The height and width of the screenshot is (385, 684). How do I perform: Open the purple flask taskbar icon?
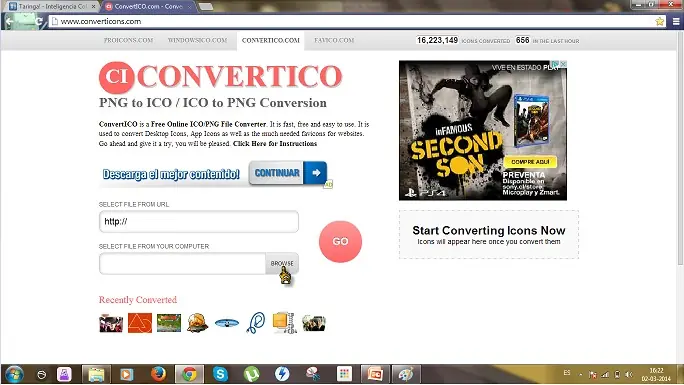pos(64,374)
